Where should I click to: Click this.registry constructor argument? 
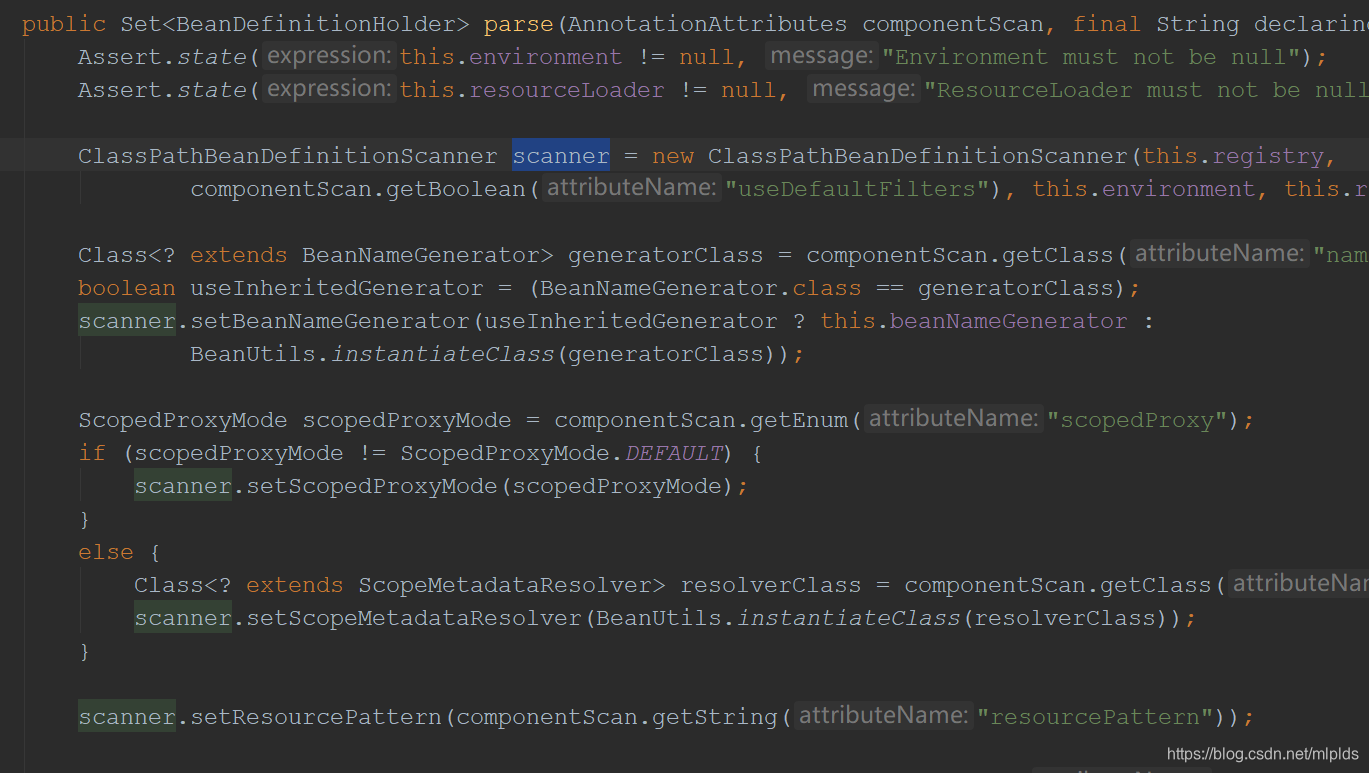click(x=1233, y=156)
